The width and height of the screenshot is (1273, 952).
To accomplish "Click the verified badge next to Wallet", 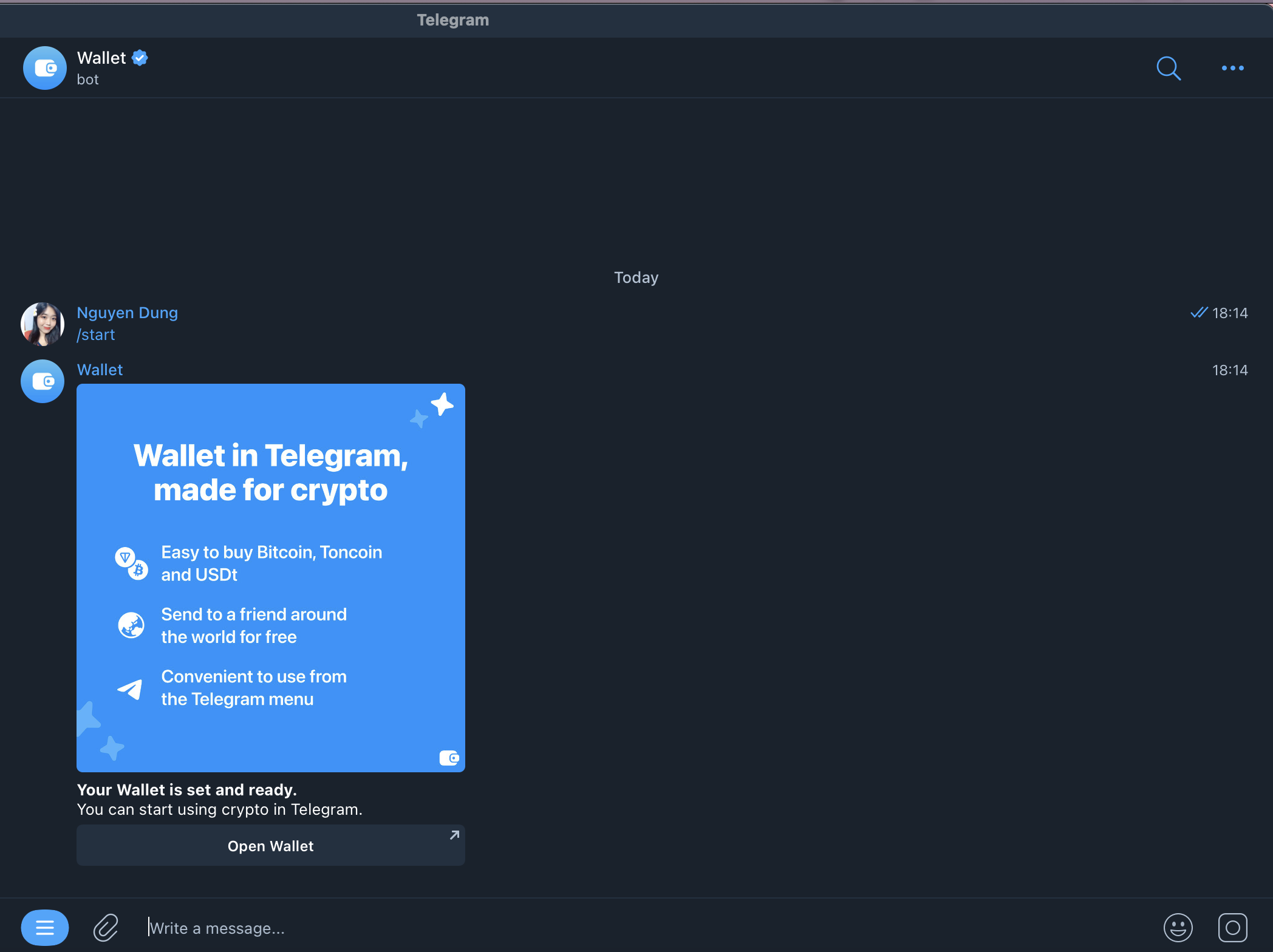I will pyautogui.click(x=140, y=58).
